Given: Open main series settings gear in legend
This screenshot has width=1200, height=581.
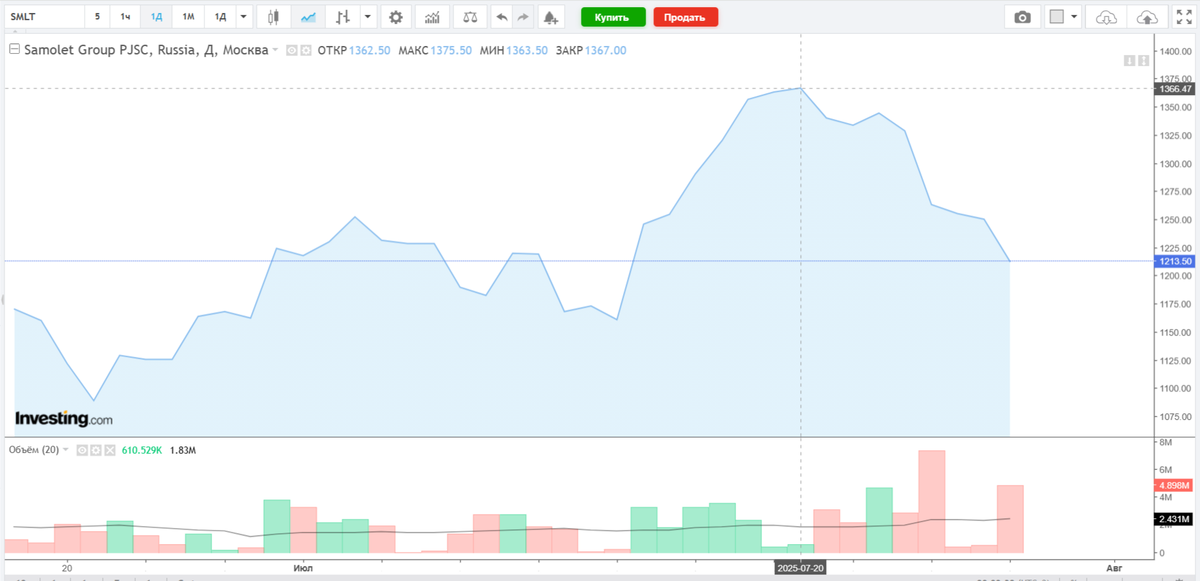Looking at the screenshot, I should [x=305, y=50].
